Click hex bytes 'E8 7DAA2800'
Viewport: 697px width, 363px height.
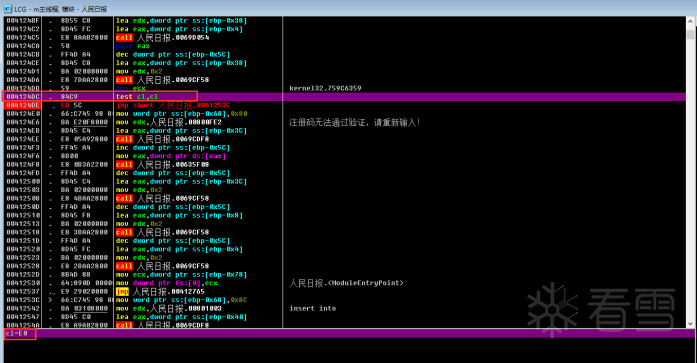pos(84,80)
